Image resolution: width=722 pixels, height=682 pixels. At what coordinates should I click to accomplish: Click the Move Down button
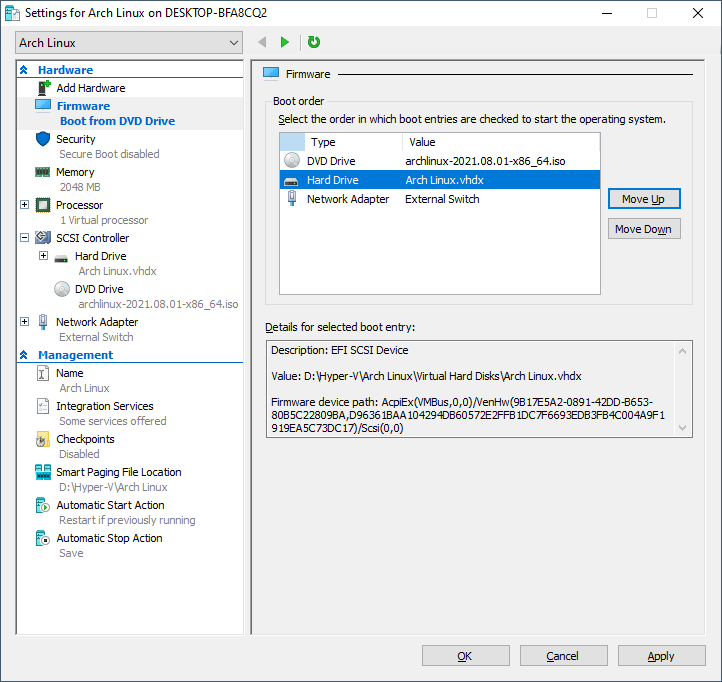tap(643, 229)
